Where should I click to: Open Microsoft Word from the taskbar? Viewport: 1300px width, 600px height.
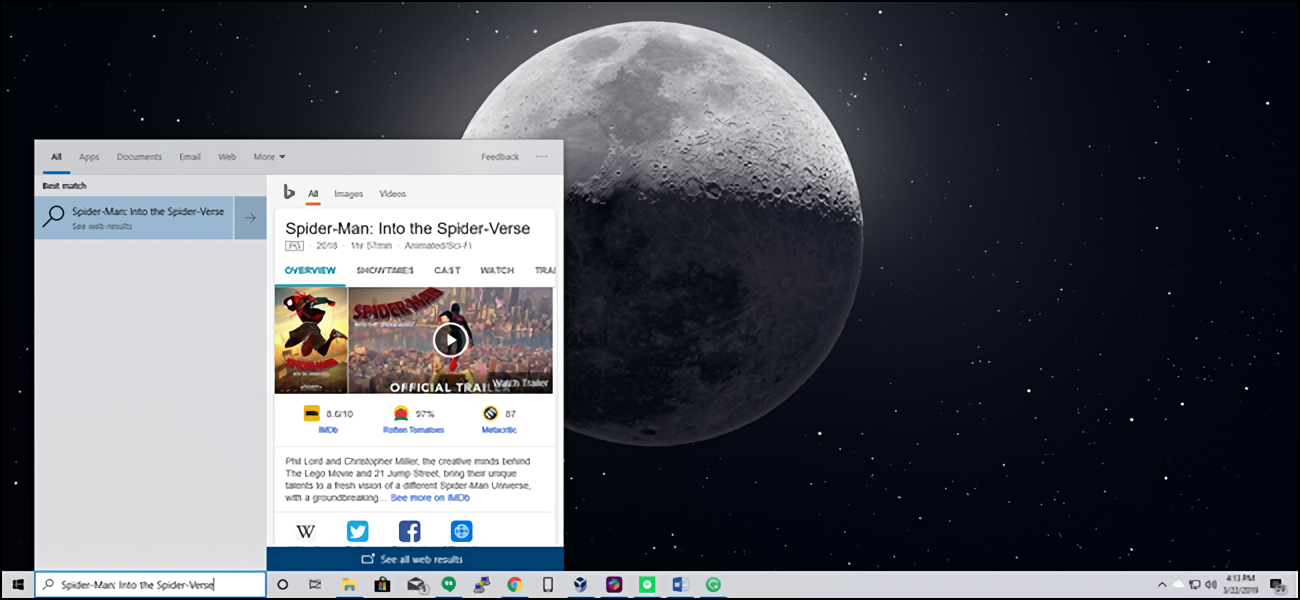click(680, 585)
